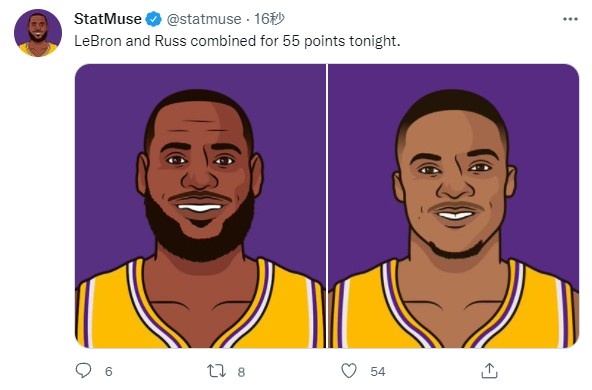The image size is (592, 390).
Task: Click the StatMuse display name
Action: 108,19
